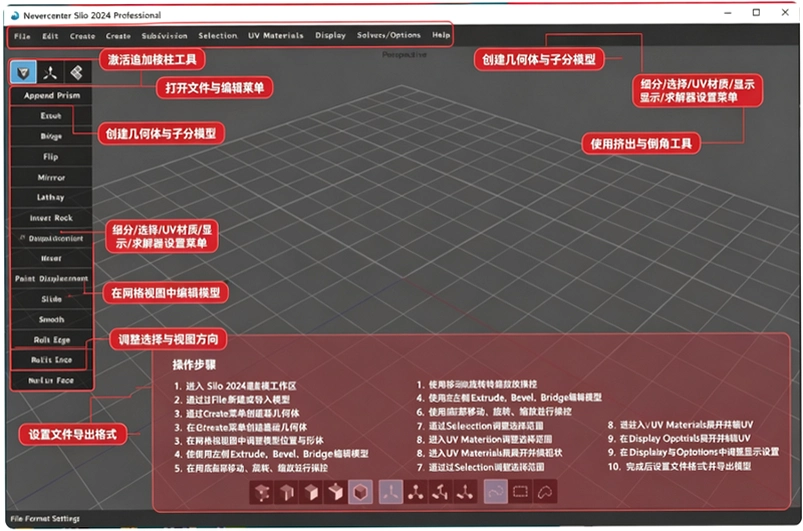Switch to edge mode cube icon with highlighted edge

(287, 492)
